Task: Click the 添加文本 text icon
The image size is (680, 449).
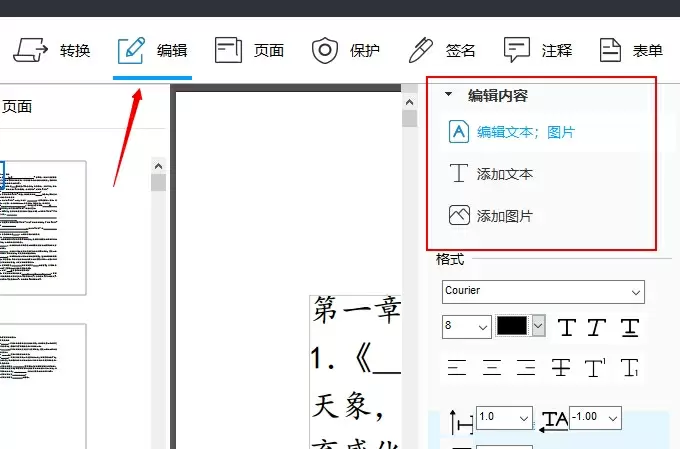Action: tap(459, 174)
